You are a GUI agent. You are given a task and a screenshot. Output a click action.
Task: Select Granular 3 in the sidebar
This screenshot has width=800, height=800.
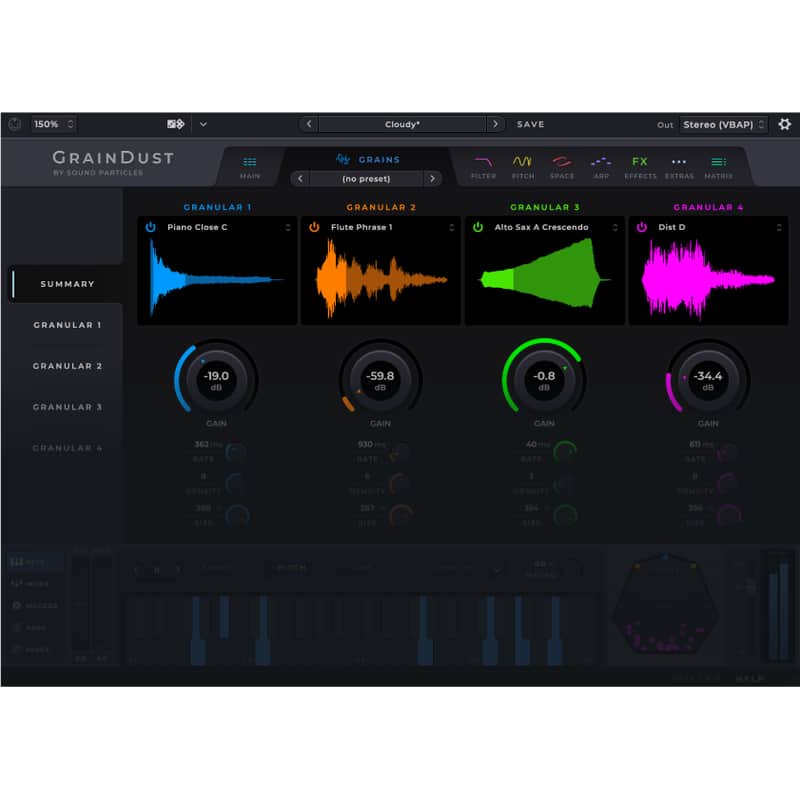[x=67, y=407]
